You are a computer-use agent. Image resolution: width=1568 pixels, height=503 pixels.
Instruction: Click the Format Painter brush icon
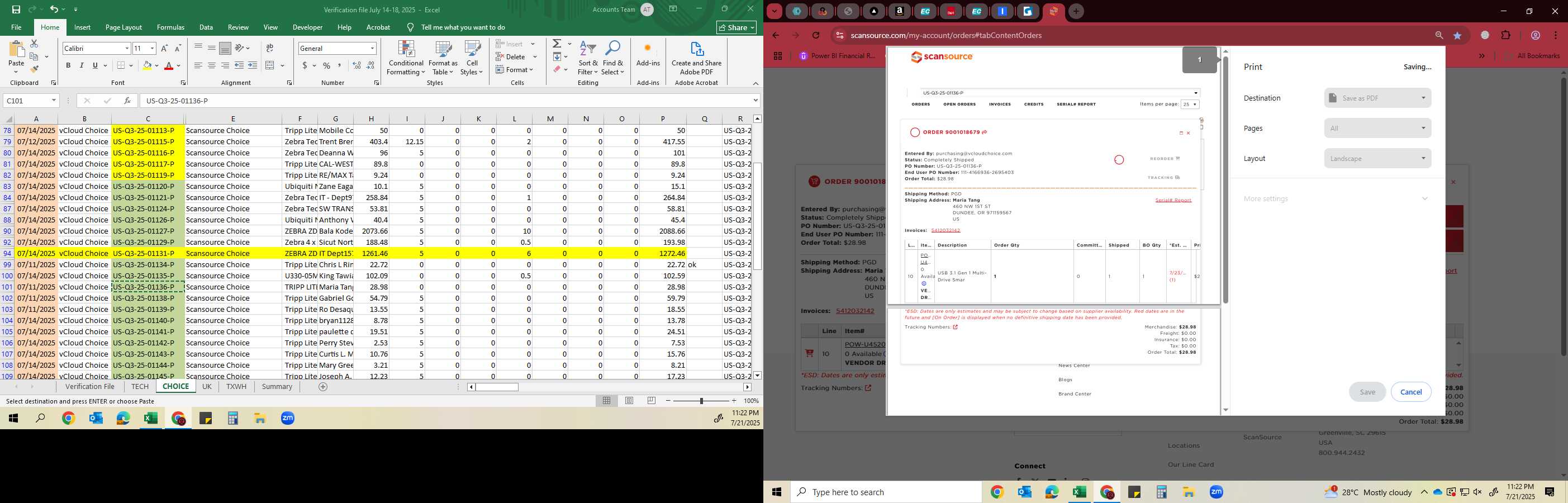[x=34, y=69]
